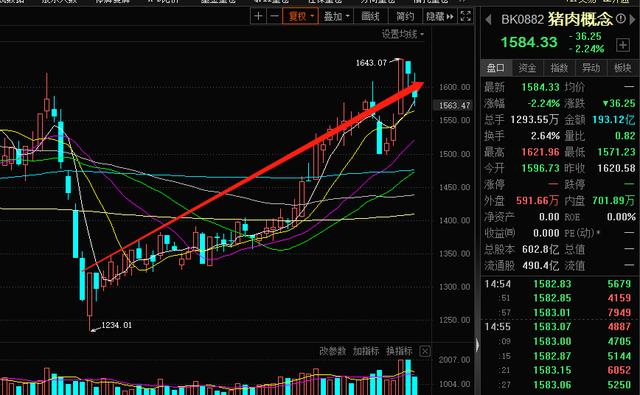Select the 外盘 value 591.66万

point(537,200)
